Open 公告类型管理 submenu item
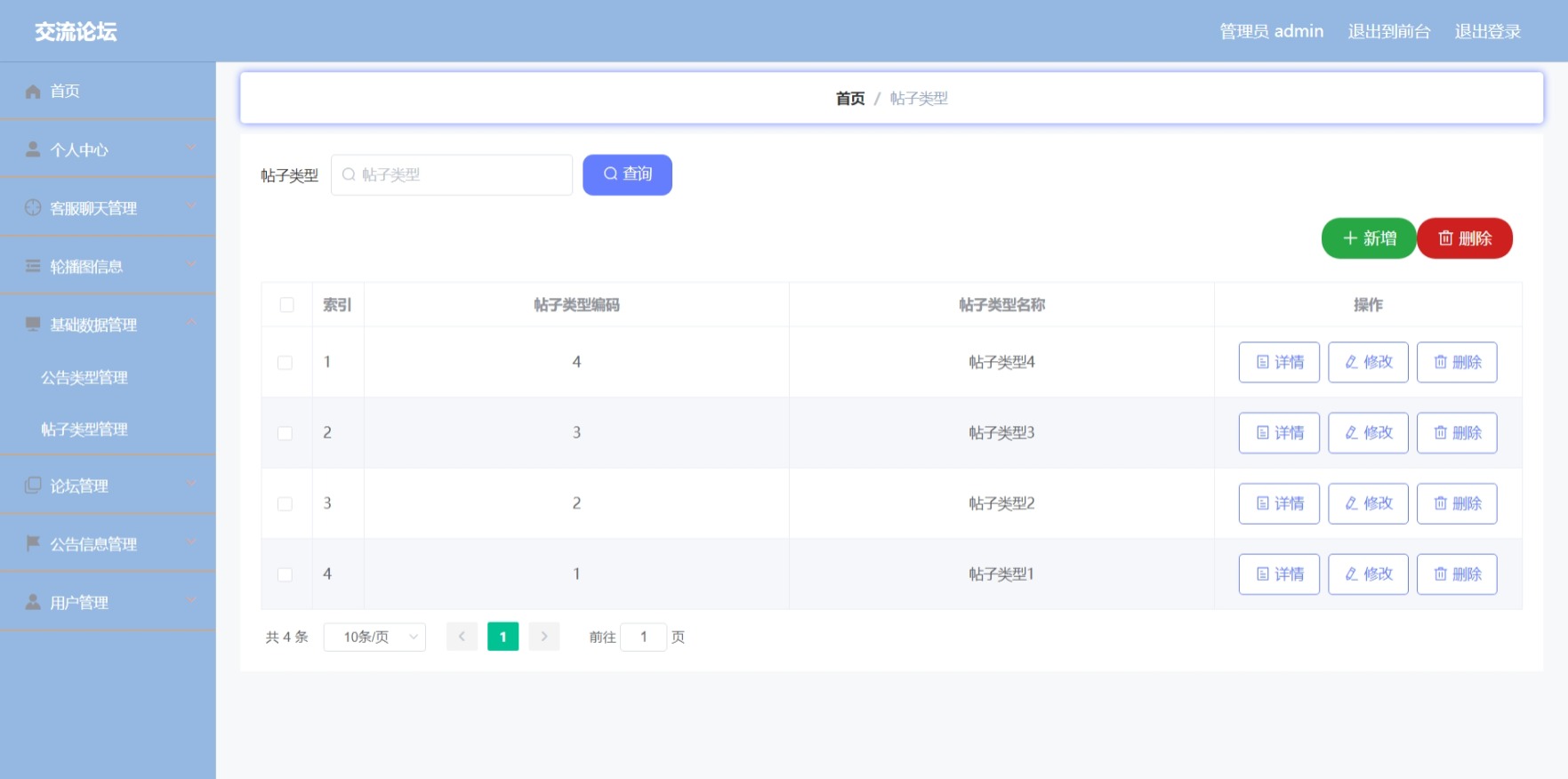This screenshot has height=779, width=1568. coord(108,377)
